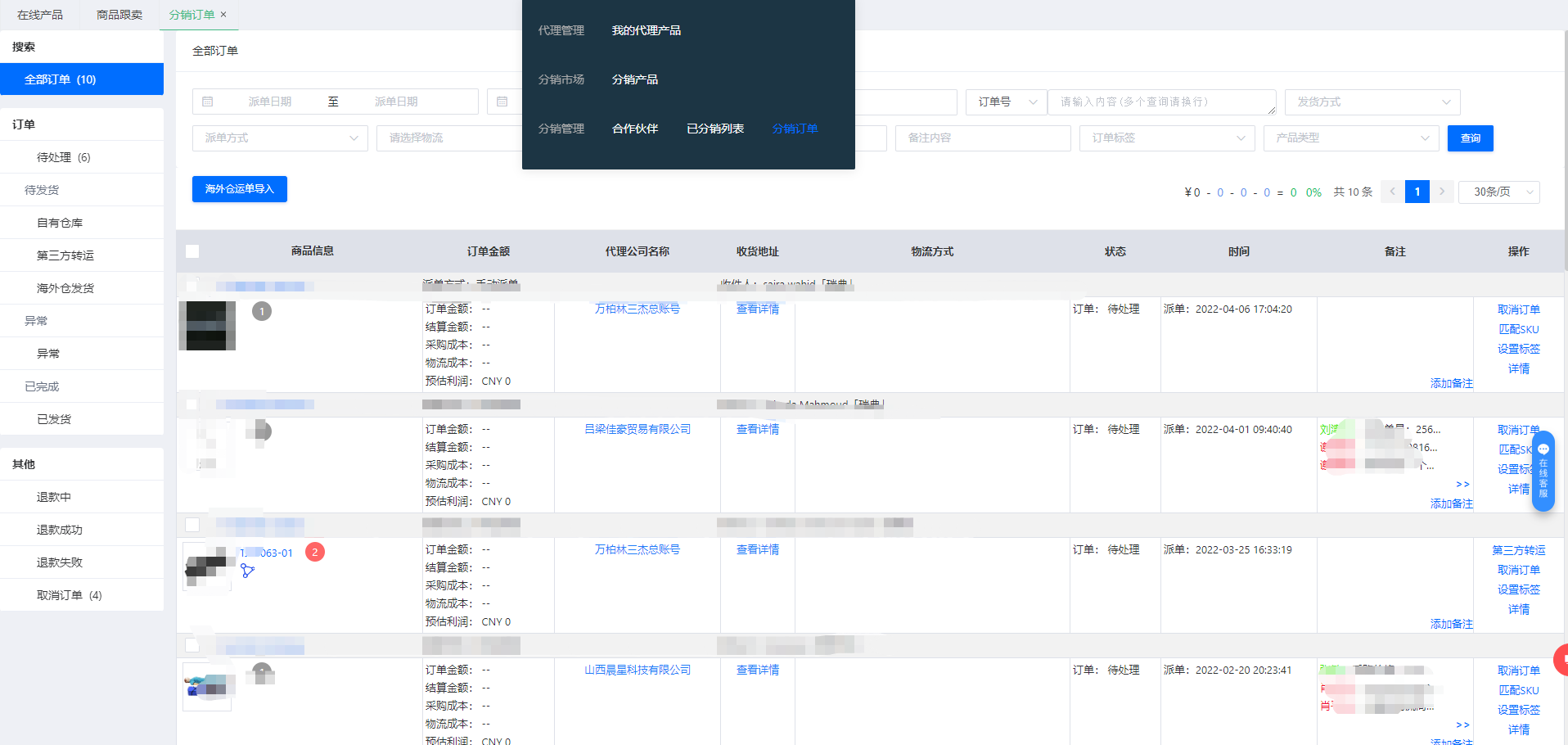The image size is (1568, 745).
Task: Click the gray badge number 1
Action: point(262,311)
